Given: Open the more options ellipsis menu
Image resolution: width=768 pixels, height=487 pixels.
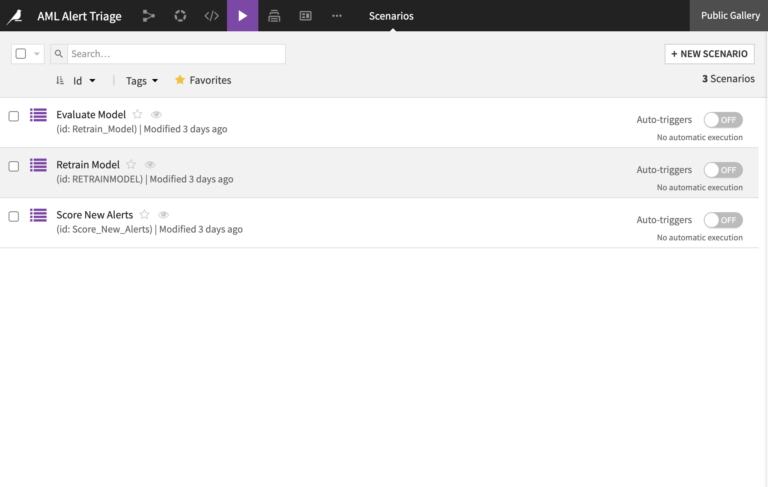Looking at the screenshot, I should [x=336, y=16].
